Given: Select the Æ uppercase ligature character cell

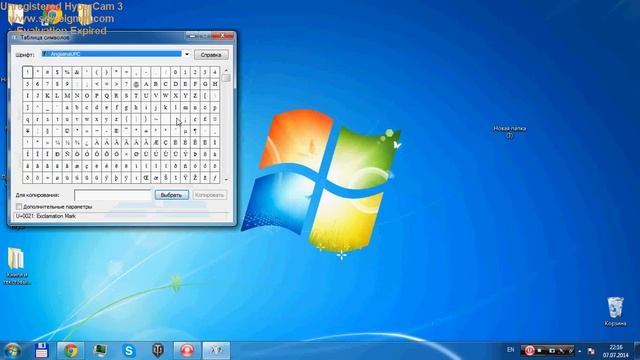Looking at the screenshot, I should 156,143.
